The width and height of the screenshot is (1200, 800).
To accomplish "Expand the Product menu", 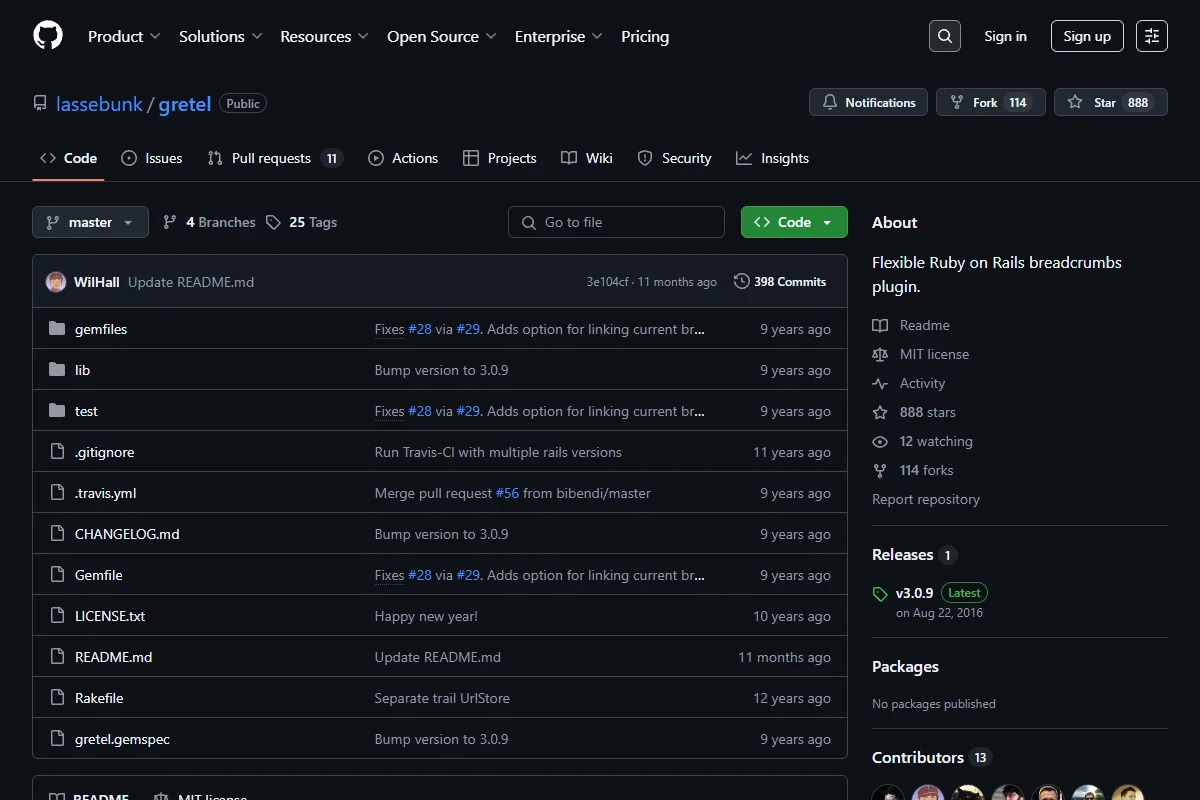I will 124,36.
